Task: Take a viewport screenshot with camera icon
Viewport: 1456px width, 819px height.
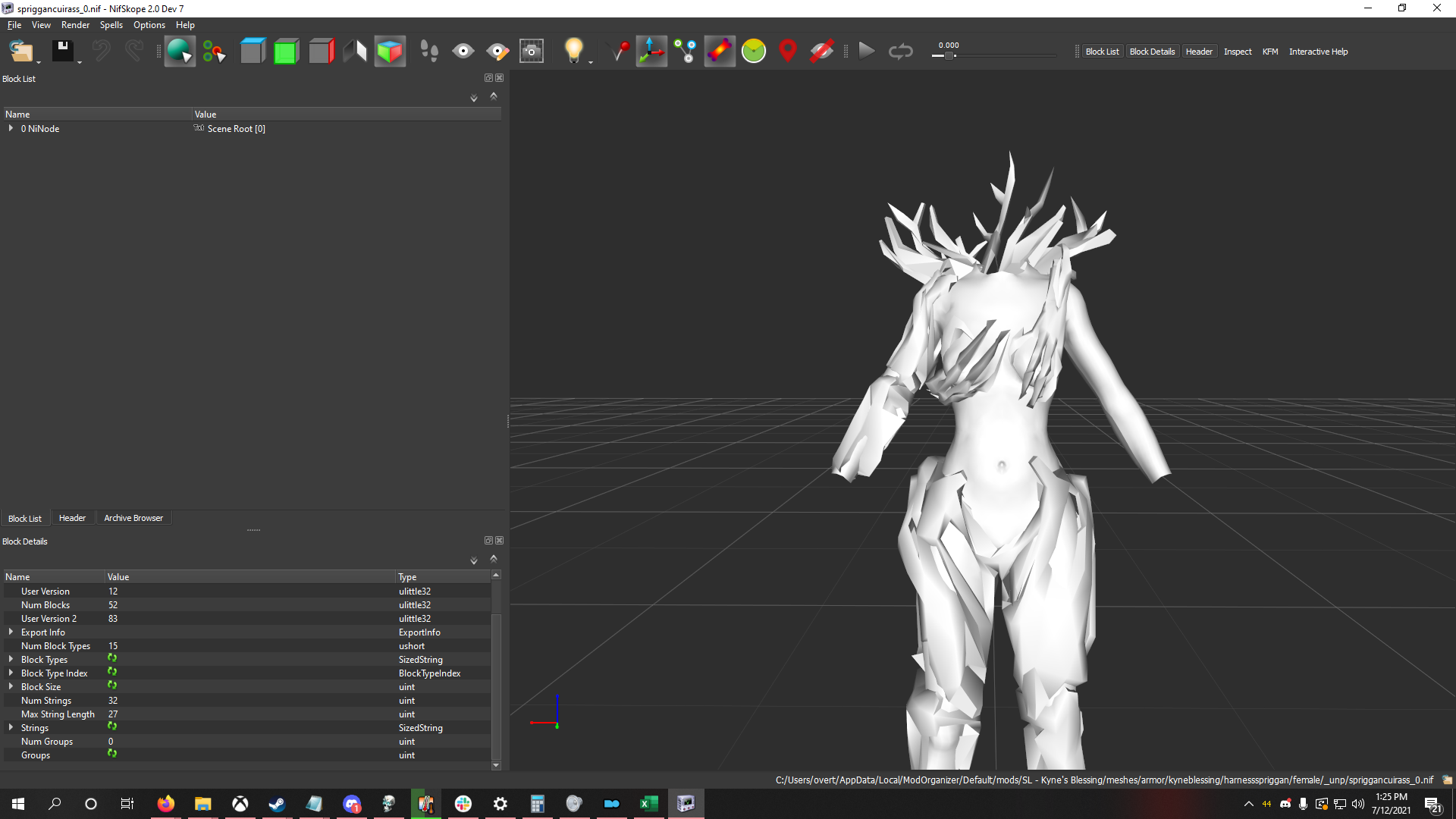Action: [x=532, y=52]
